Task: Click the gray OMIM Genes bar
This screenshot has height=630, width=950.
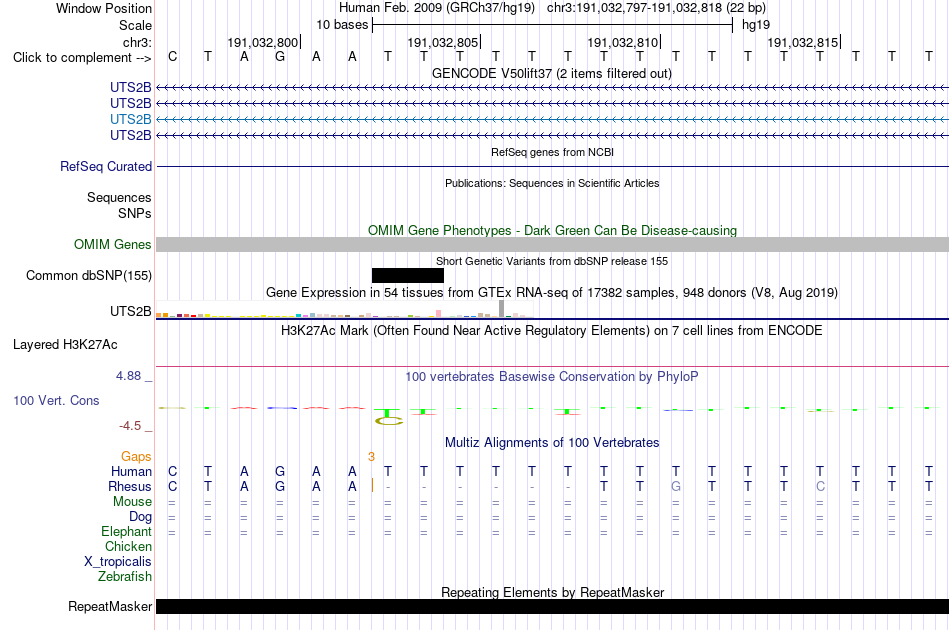Action: 553,244
